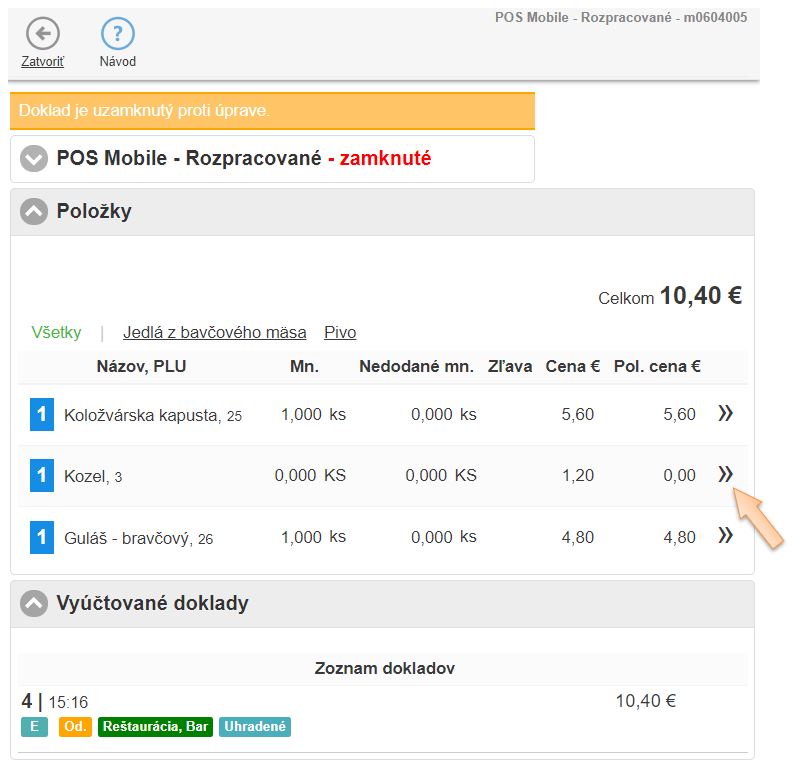
Task: Open details arrow for Kozel row
Action: (726, 475)
